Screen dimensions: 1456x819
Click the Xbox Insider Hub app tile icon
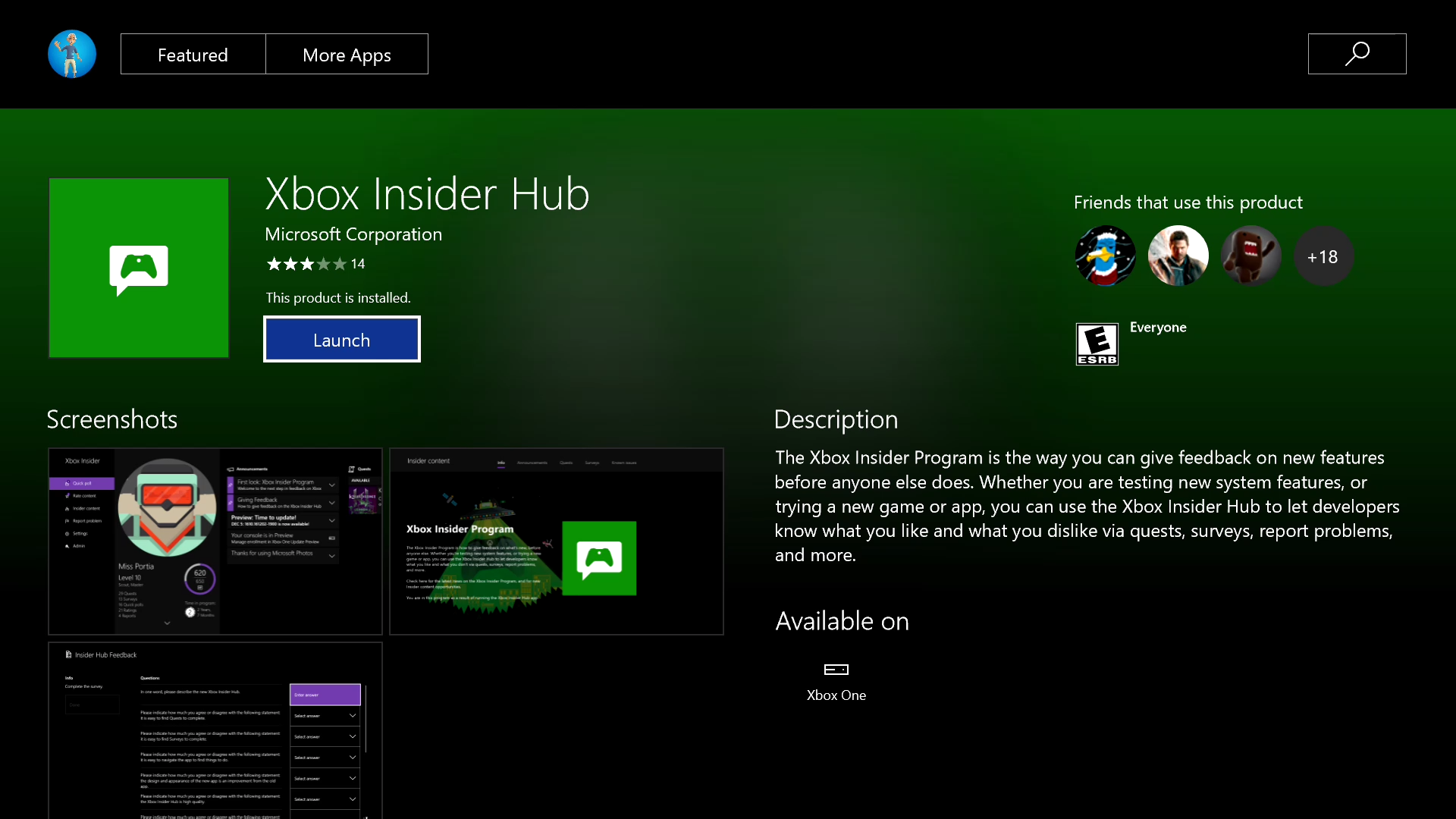pyautogui.click(x=139, y=268)
